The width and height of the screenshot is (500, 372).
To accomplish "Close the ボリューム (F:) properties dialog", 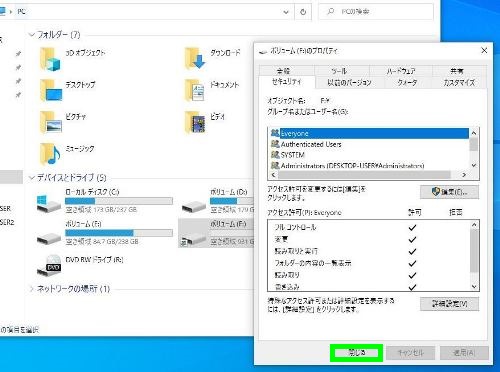I will tap(484, 51).
